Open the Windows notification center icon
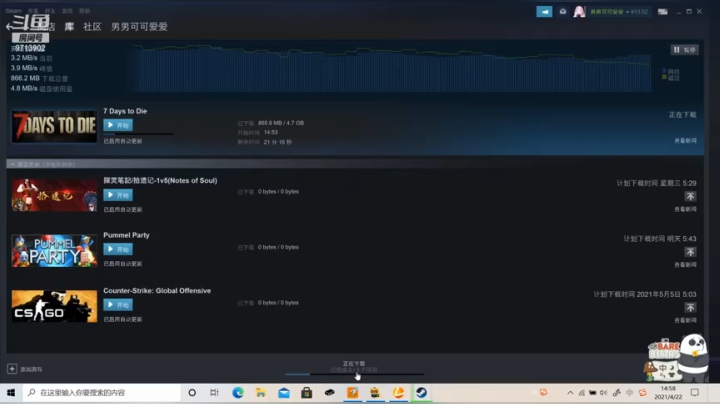 pyautogui.click(x=695, y=393)
